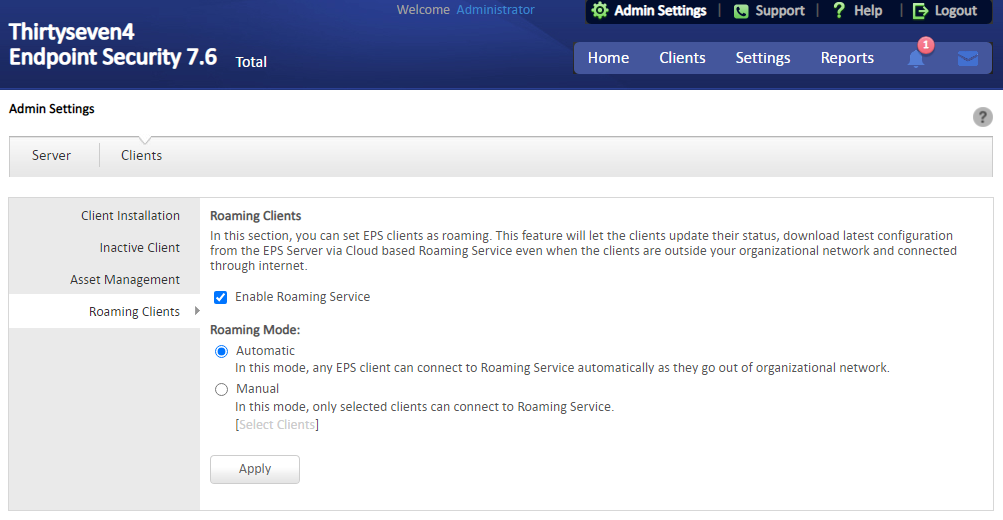This screenshot has width=1003, height=520.
Task: Click the Admin Settings text link
Action: [660, 11]
